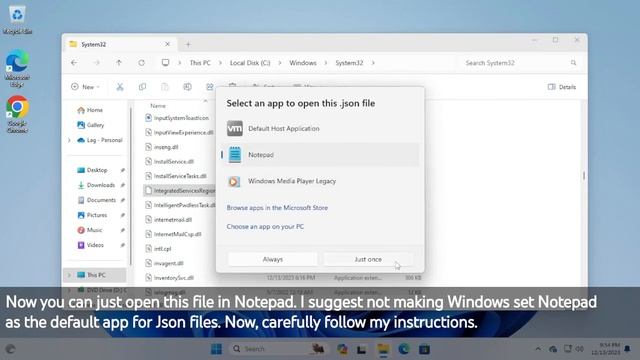This screenshot has height=360, width=640.
Task: Add a new File Explorer tab
Action: click(x=188, y=44)
